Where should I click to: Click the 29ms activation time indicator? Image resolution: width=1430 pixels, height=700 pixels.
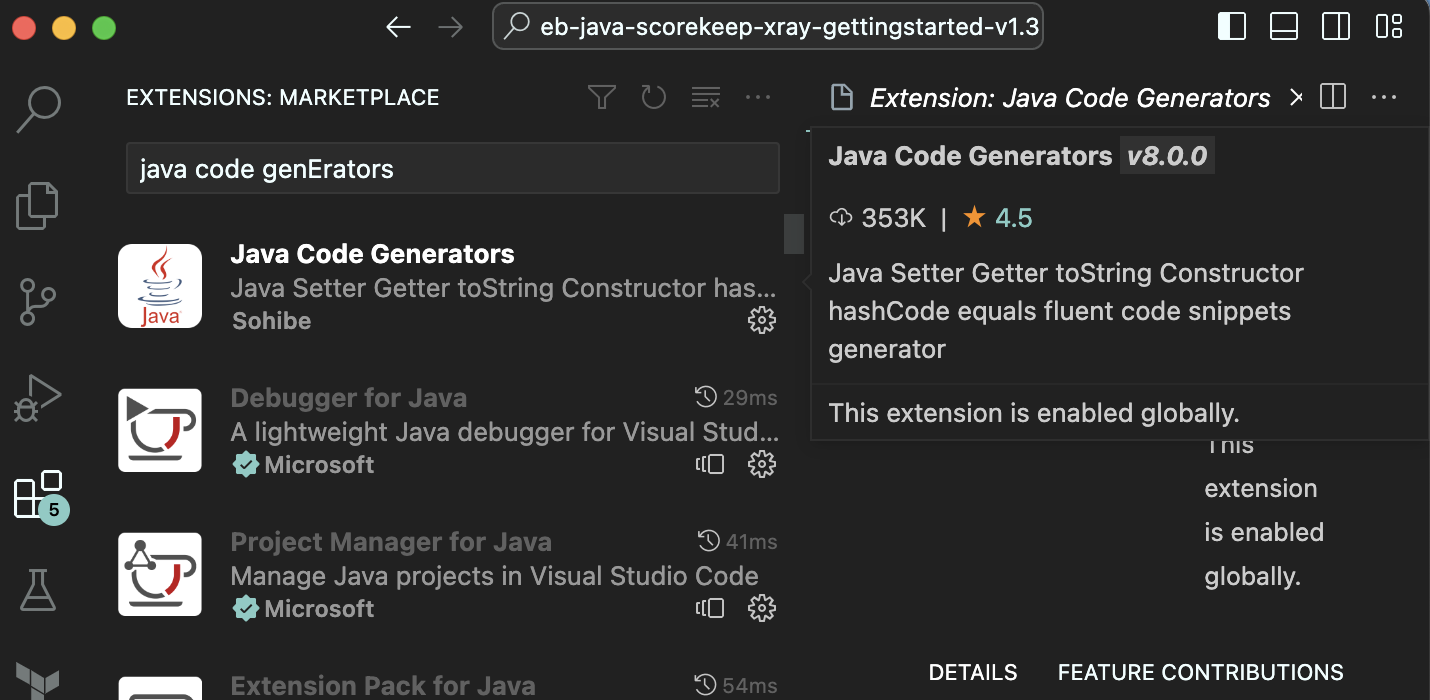736,398
